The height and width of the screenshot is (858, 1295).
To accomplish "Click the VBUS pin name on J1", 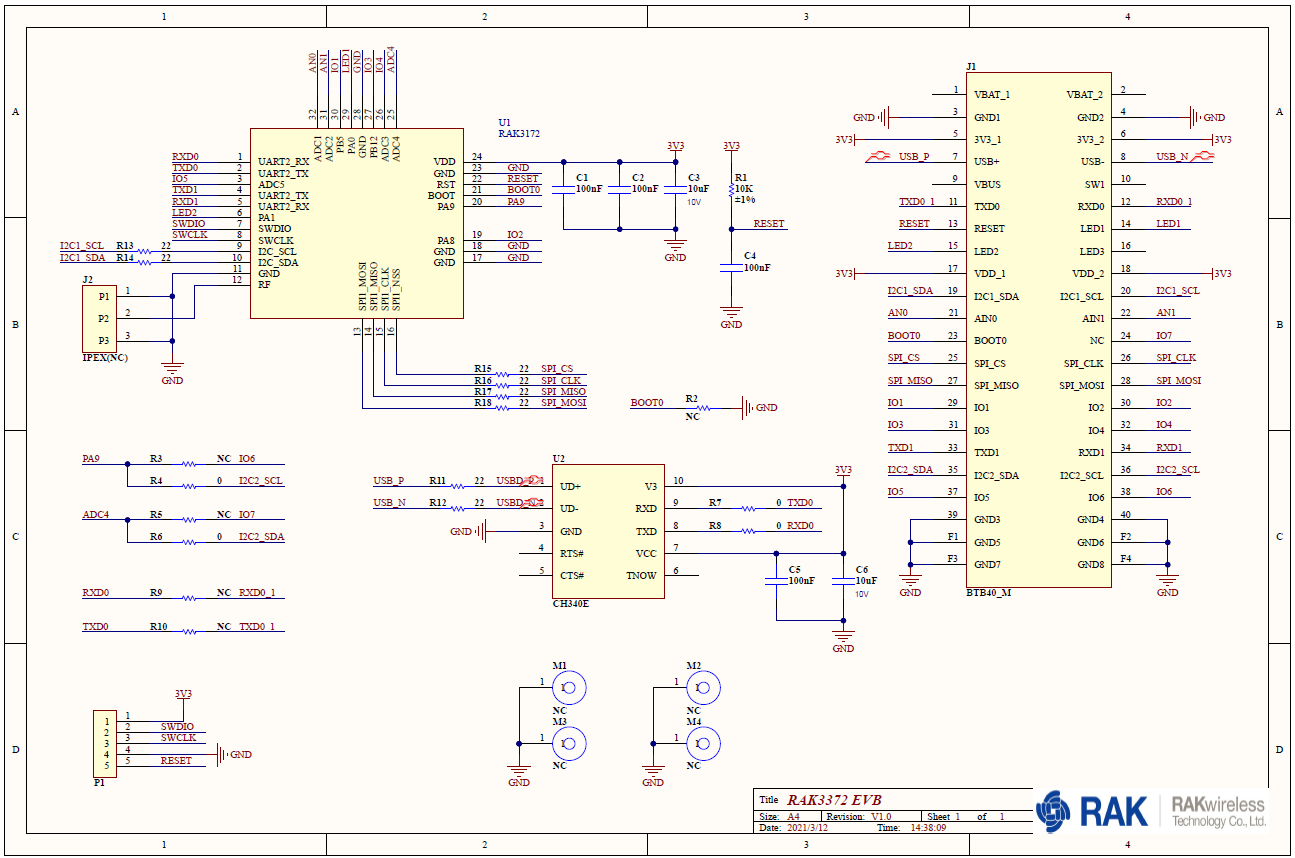I will (987, 185).
